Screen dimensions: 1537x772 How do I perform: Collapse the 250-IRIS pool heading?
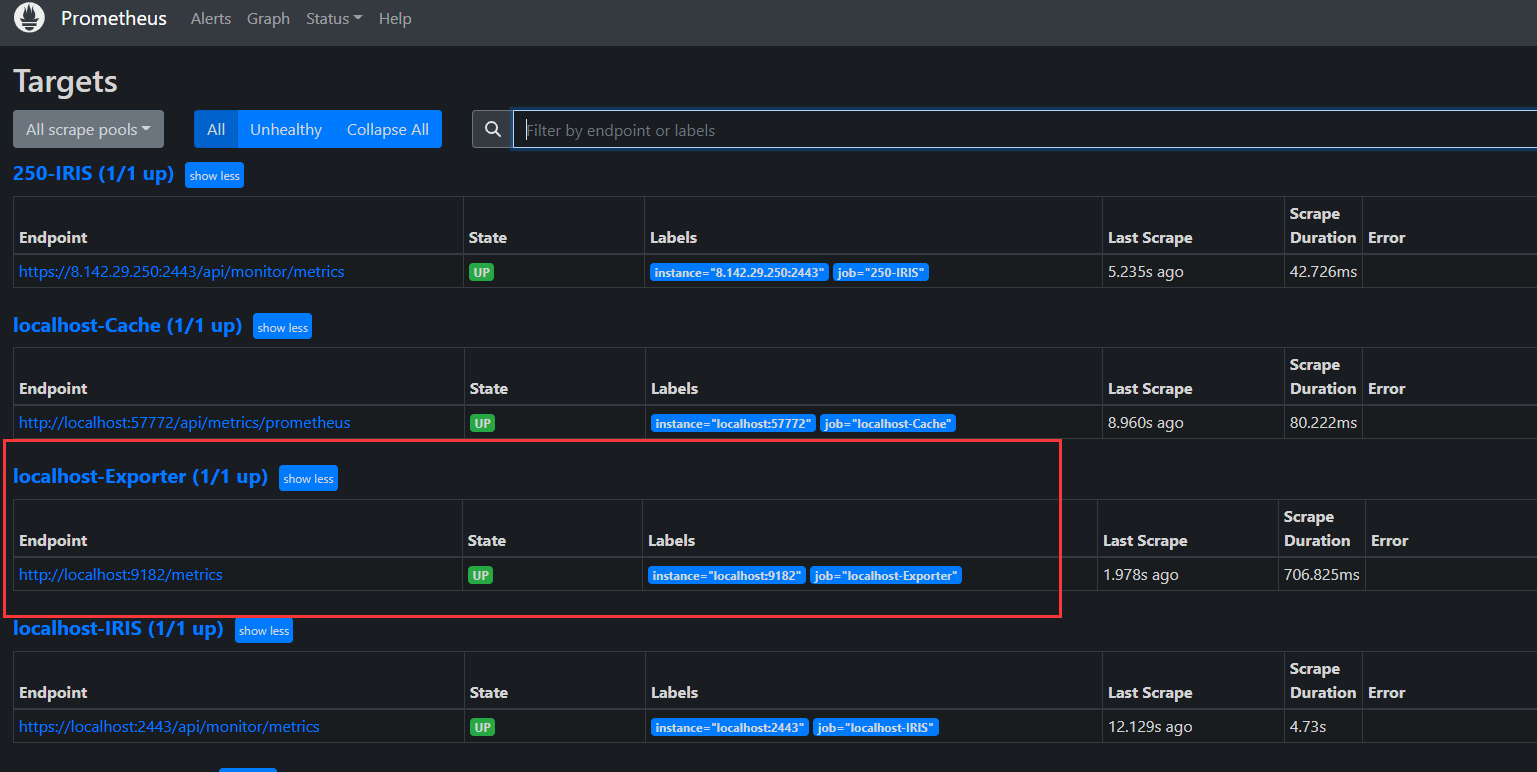93,173
